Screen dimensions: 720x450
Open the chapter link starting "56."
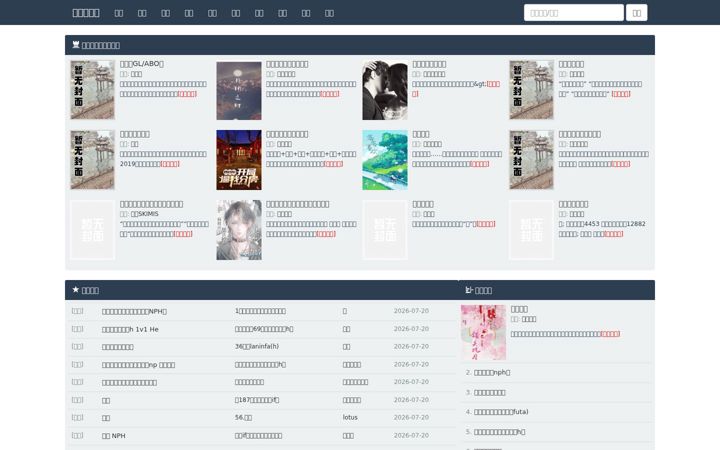243,417
